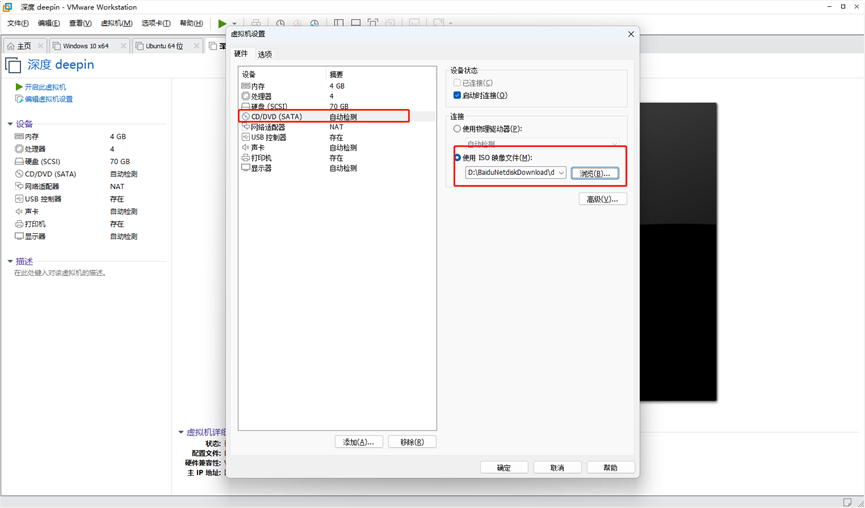Select 打印机 in main window device list
865x508 pixels.
(77, 224)
